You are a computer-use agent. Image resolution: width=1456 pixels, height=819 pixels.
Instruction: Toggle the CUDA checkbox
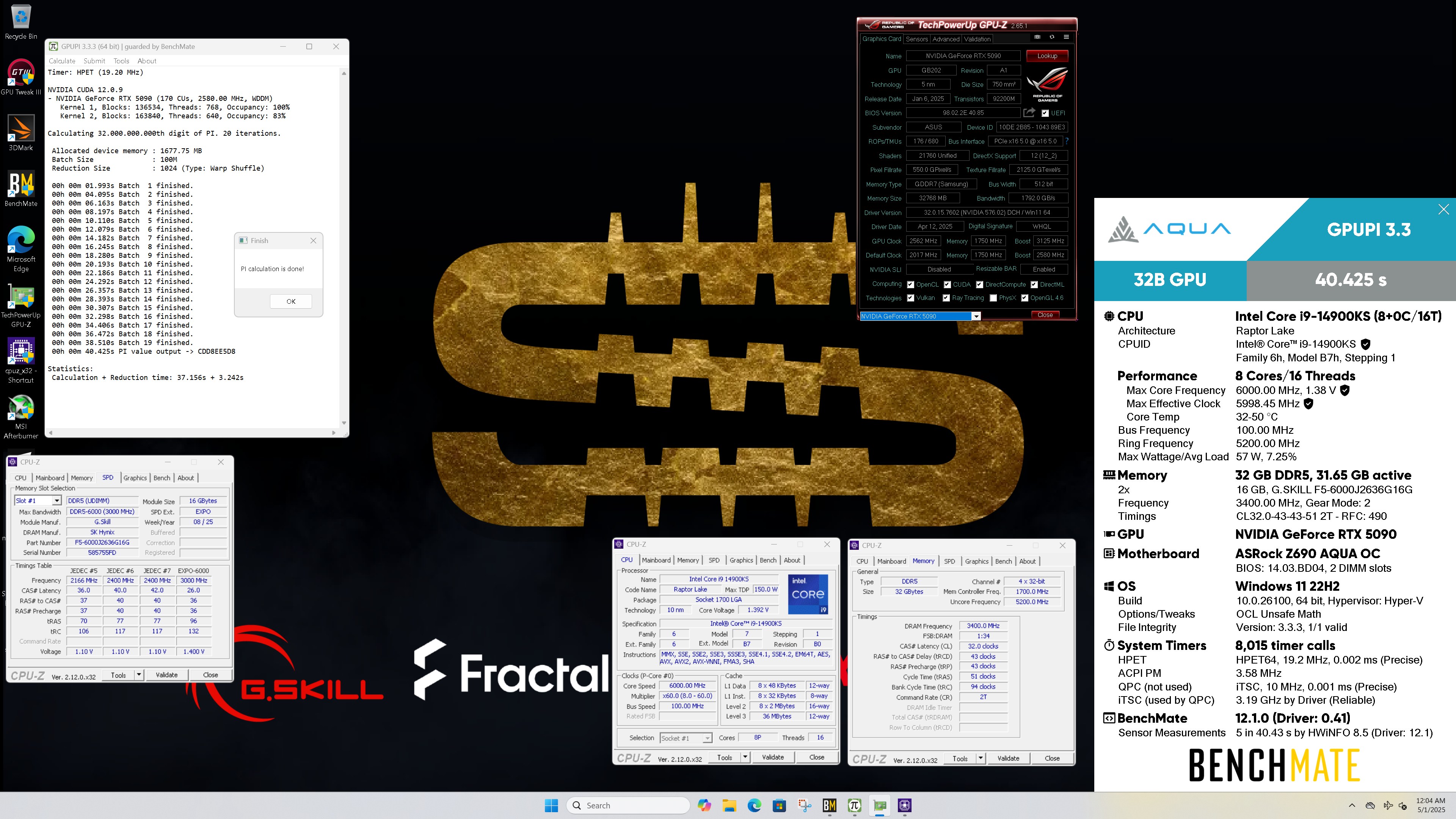[947, 284]
